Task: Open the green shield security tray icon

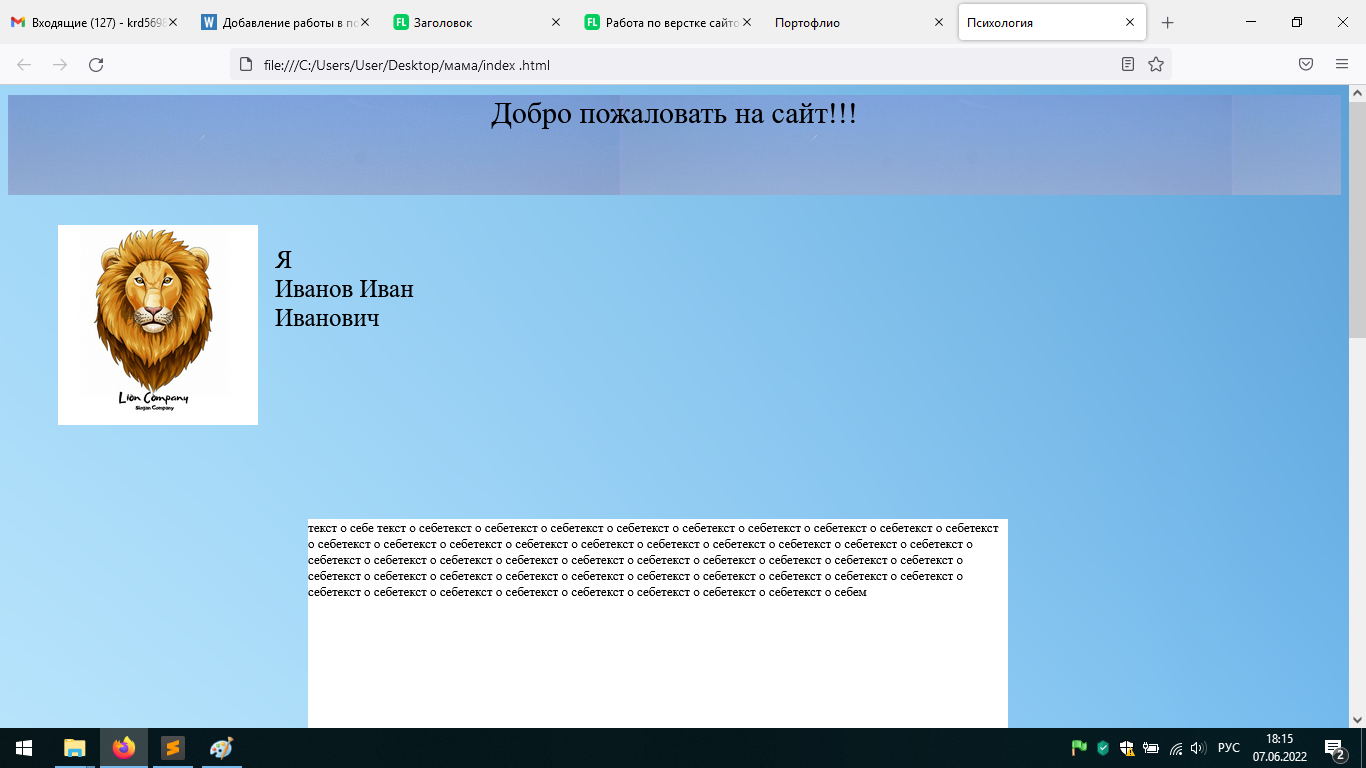Action: [1103, 748]
